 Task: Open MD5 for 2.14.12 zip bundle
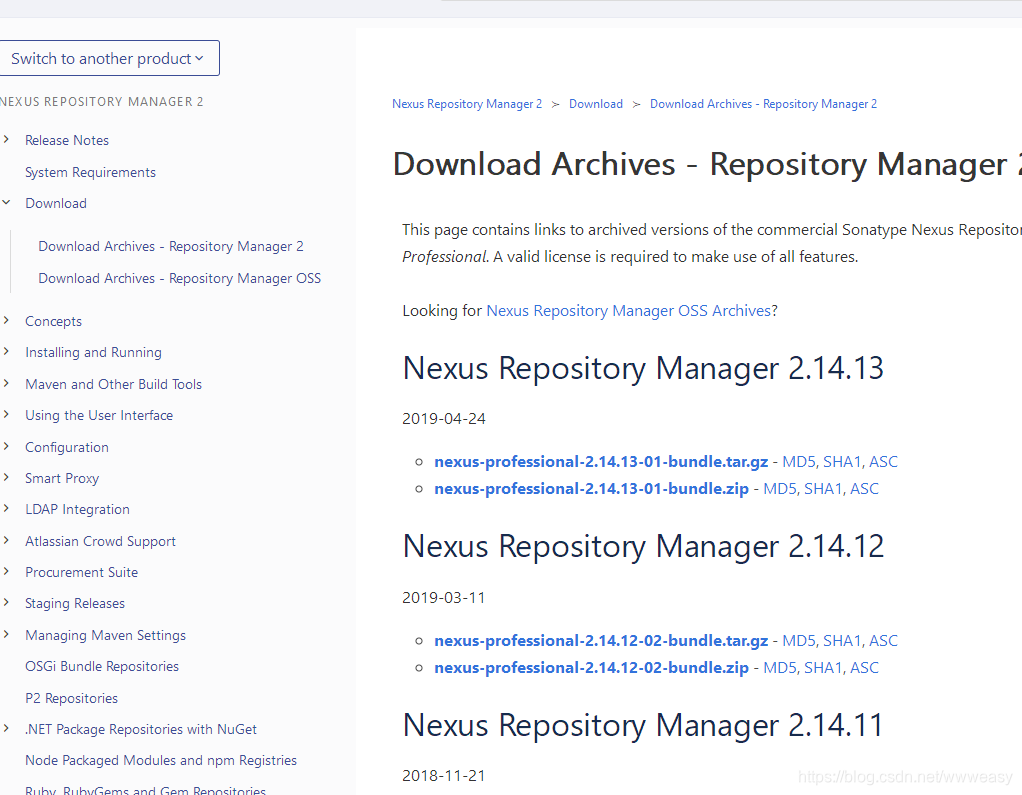tap(780, 668)
